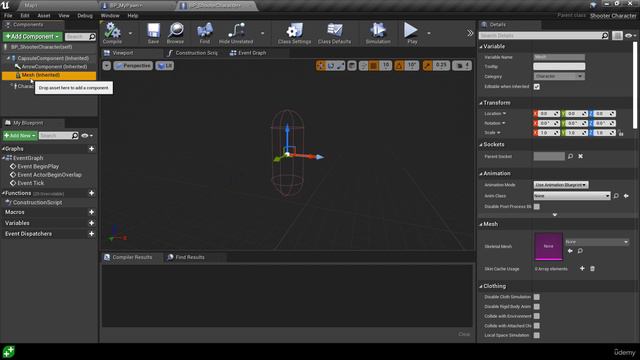Image resolution: width=640 pixels, height=360 pixels.
Task: Open the Debug menu
Action: [x=85, y=16]
